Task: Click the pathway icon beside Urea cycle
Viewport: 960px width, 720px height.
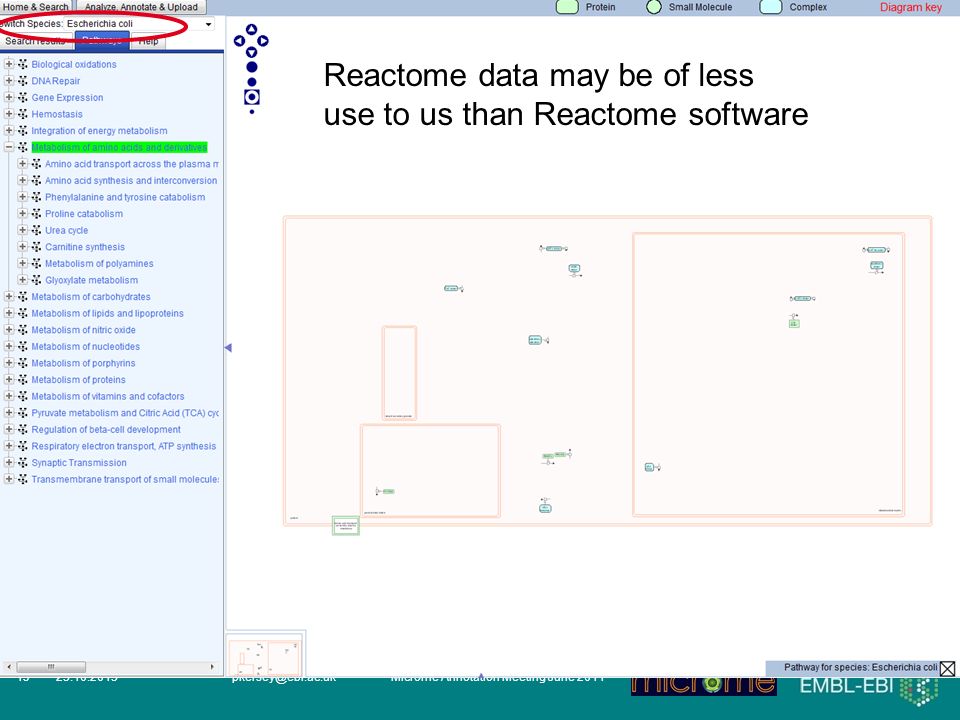Action: 36,230
